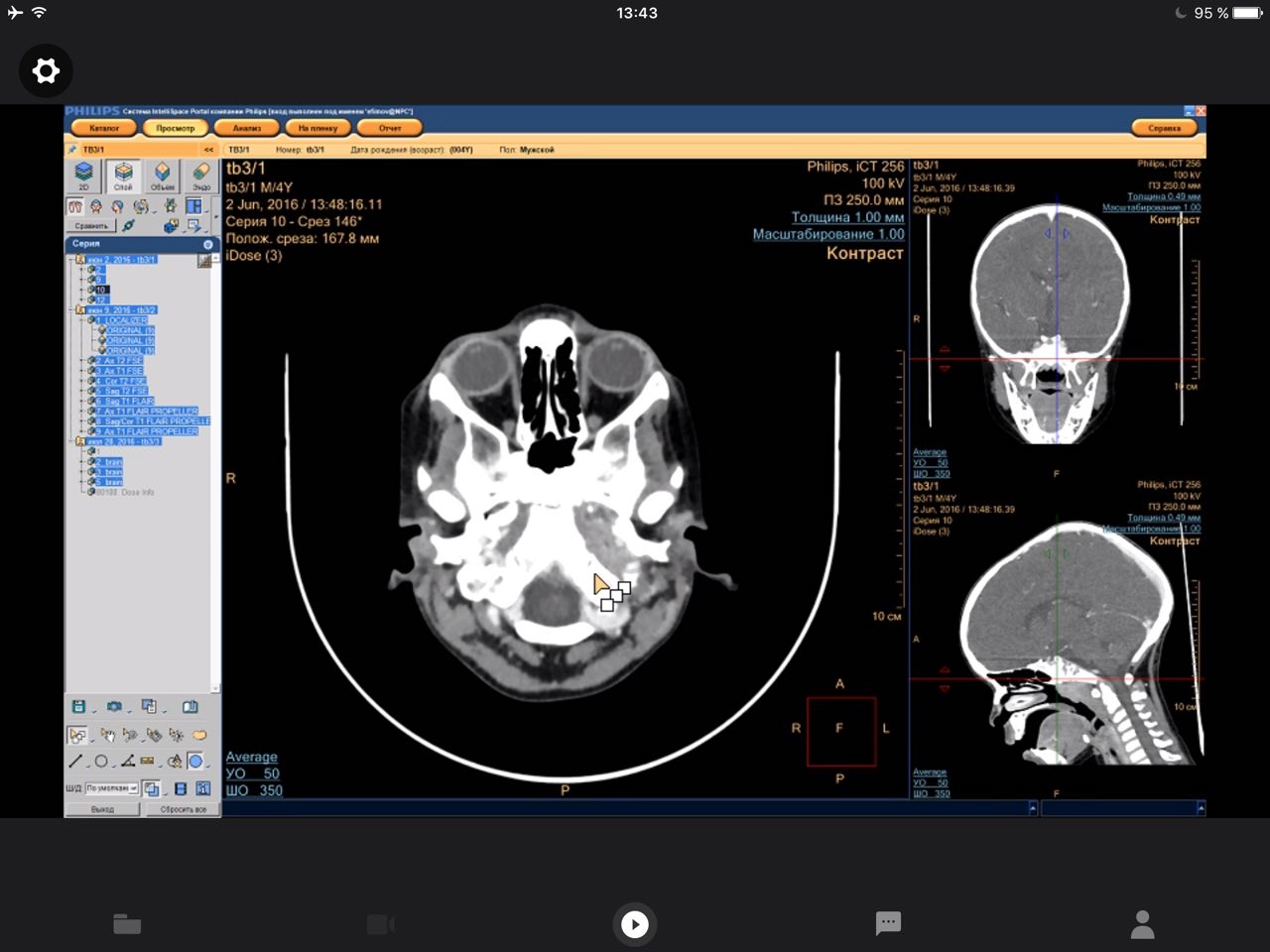Image resolution: width=1270 pixels, height=952 pixels.
Task: Open the Каталог tab
Action: pos(103,128)
